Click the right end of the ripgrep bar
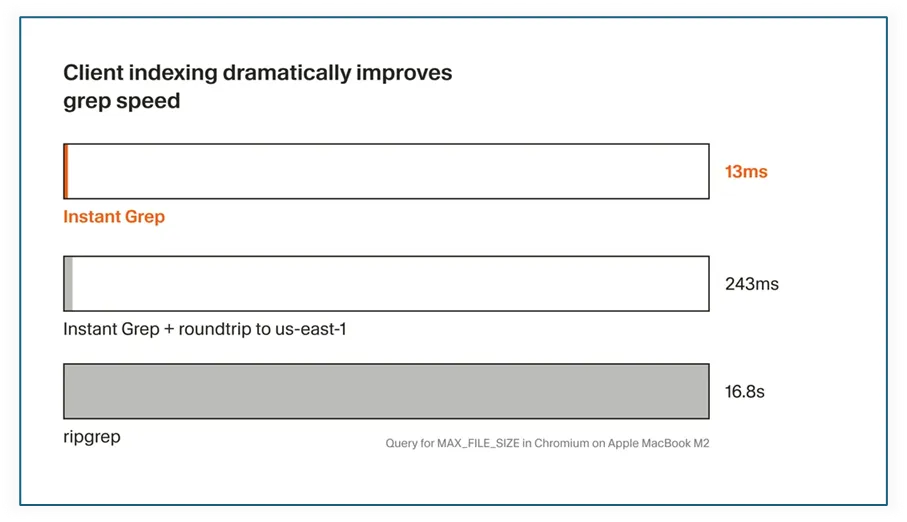Screen dimensions: 907x522 707,391
